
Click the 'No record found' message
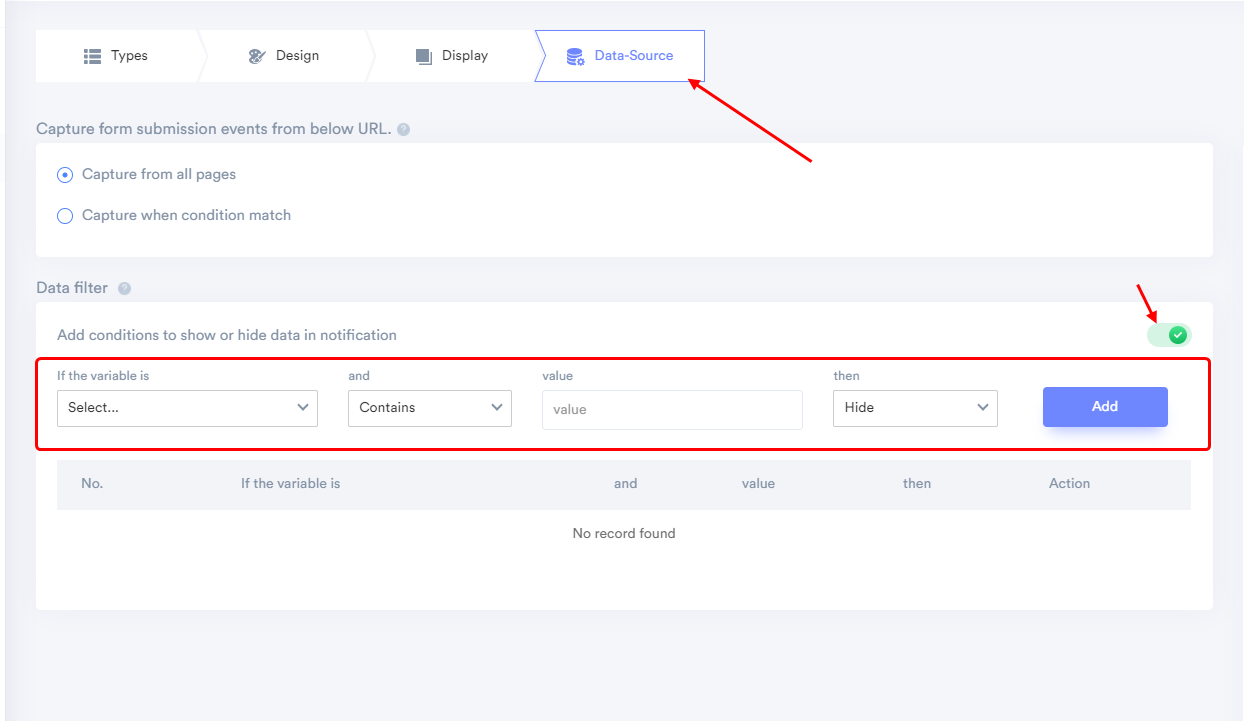click(x=624, y=533)
